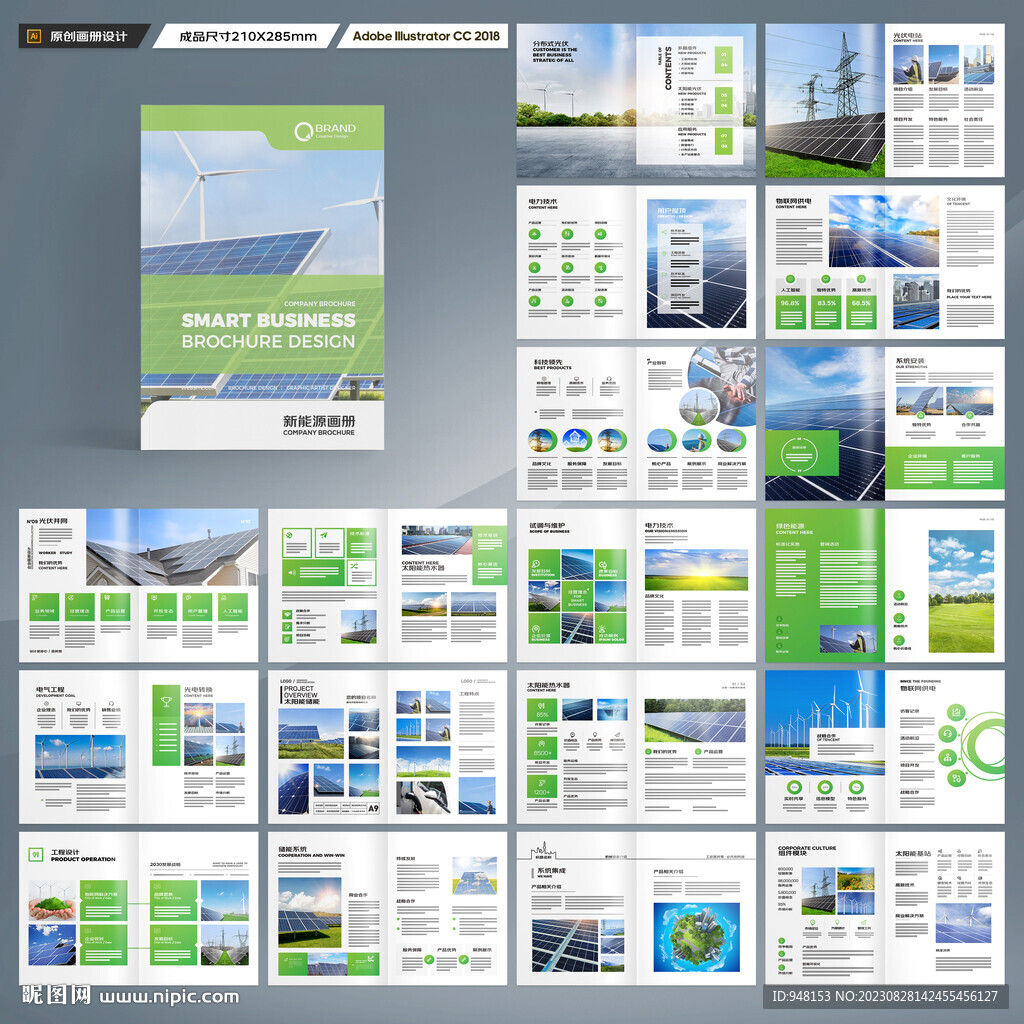Click the org-chart circle icon beside the green rings

pyautogui.click(x=948, y=757)
